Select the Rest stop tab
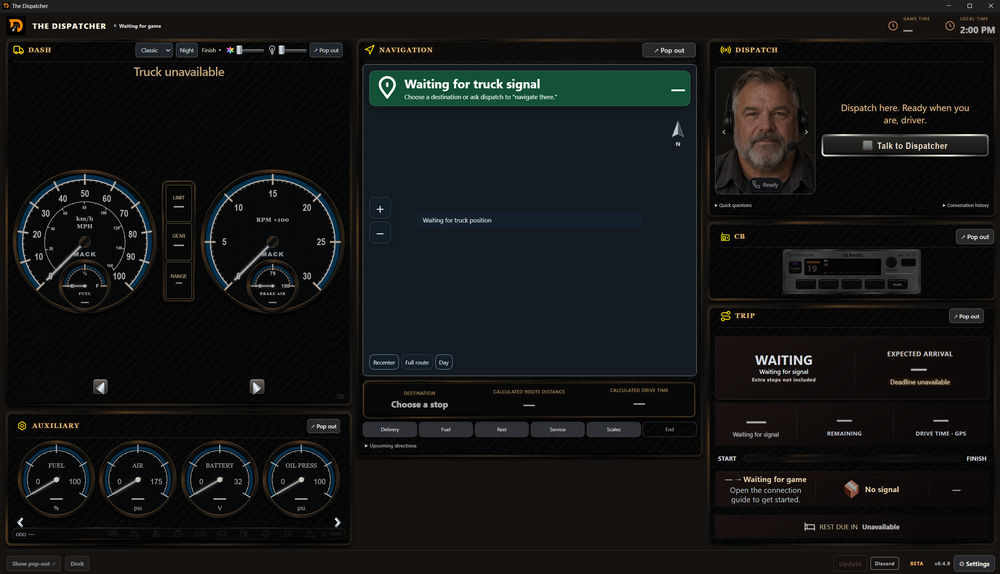Image resolution: width=1000 pixels, height=574 pixels. click(x=502, y=429)
